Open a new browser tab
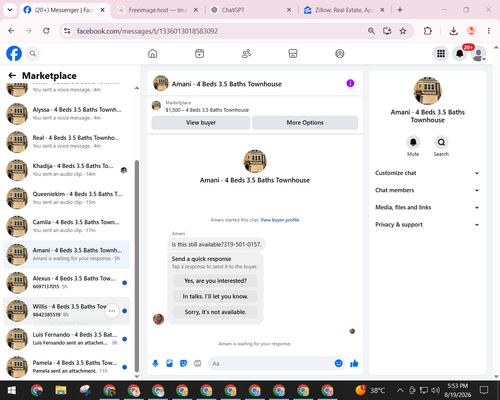500x400 pixels. (x=400, y=10)
